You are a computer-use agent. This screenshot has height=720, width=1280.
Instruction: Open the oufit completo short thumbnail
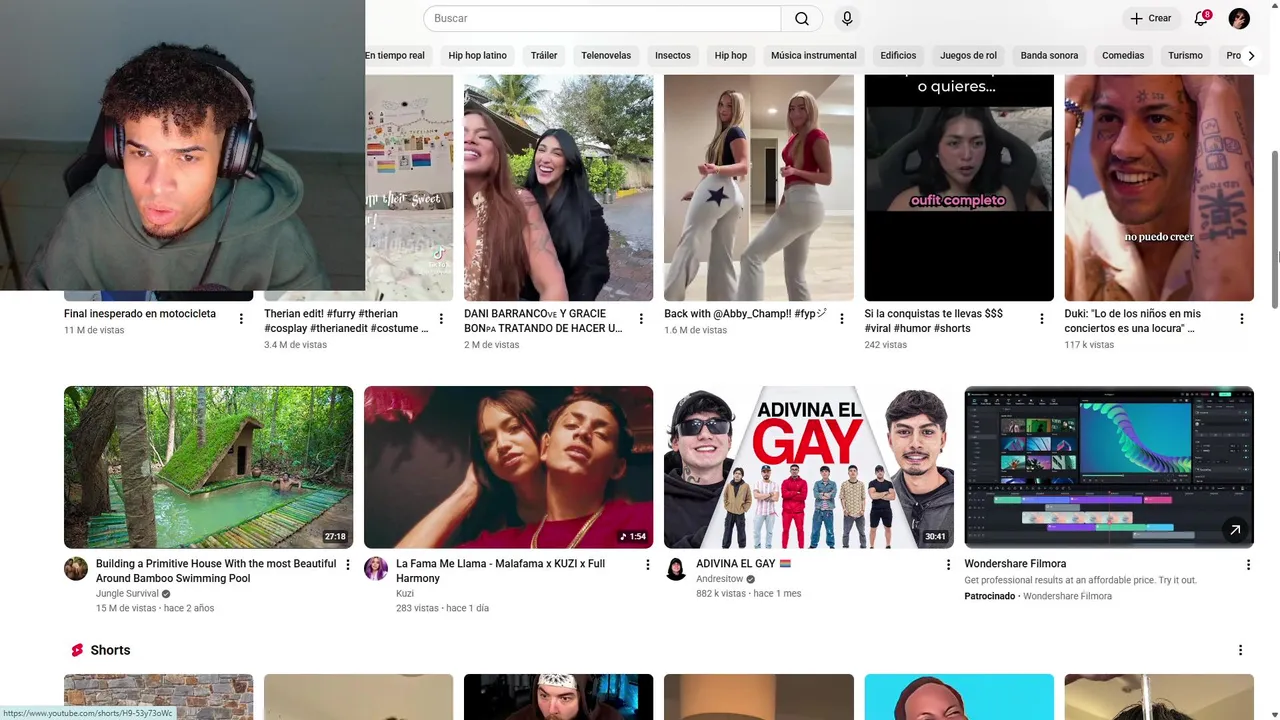(x=959, y=188)
